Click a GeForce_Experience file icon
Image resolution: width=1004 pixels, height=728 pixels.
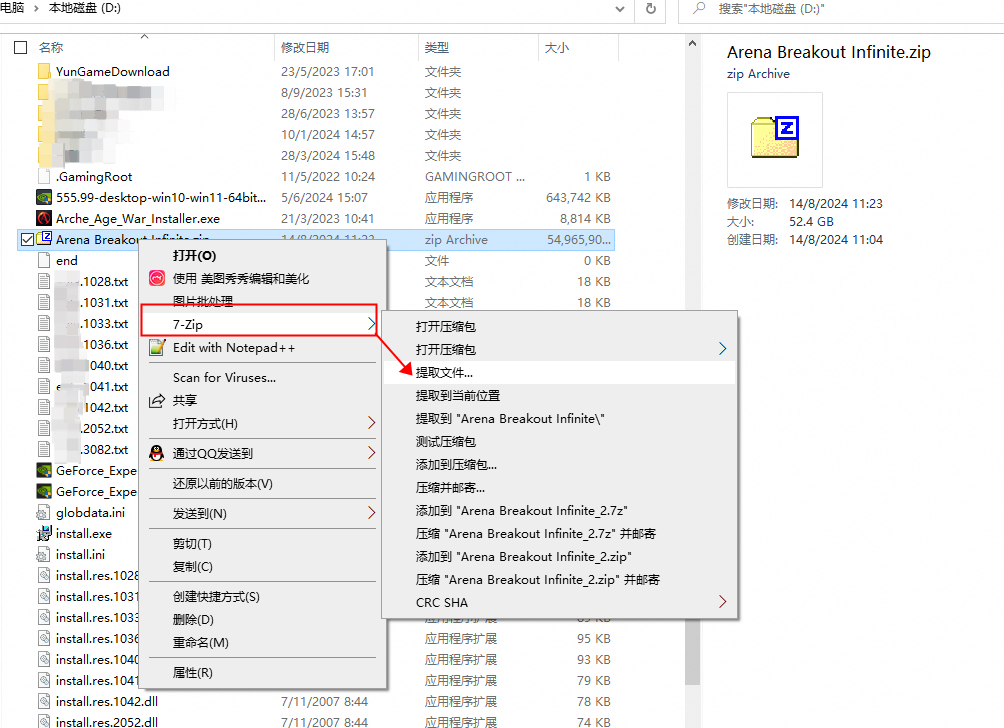tap(42, 470)
